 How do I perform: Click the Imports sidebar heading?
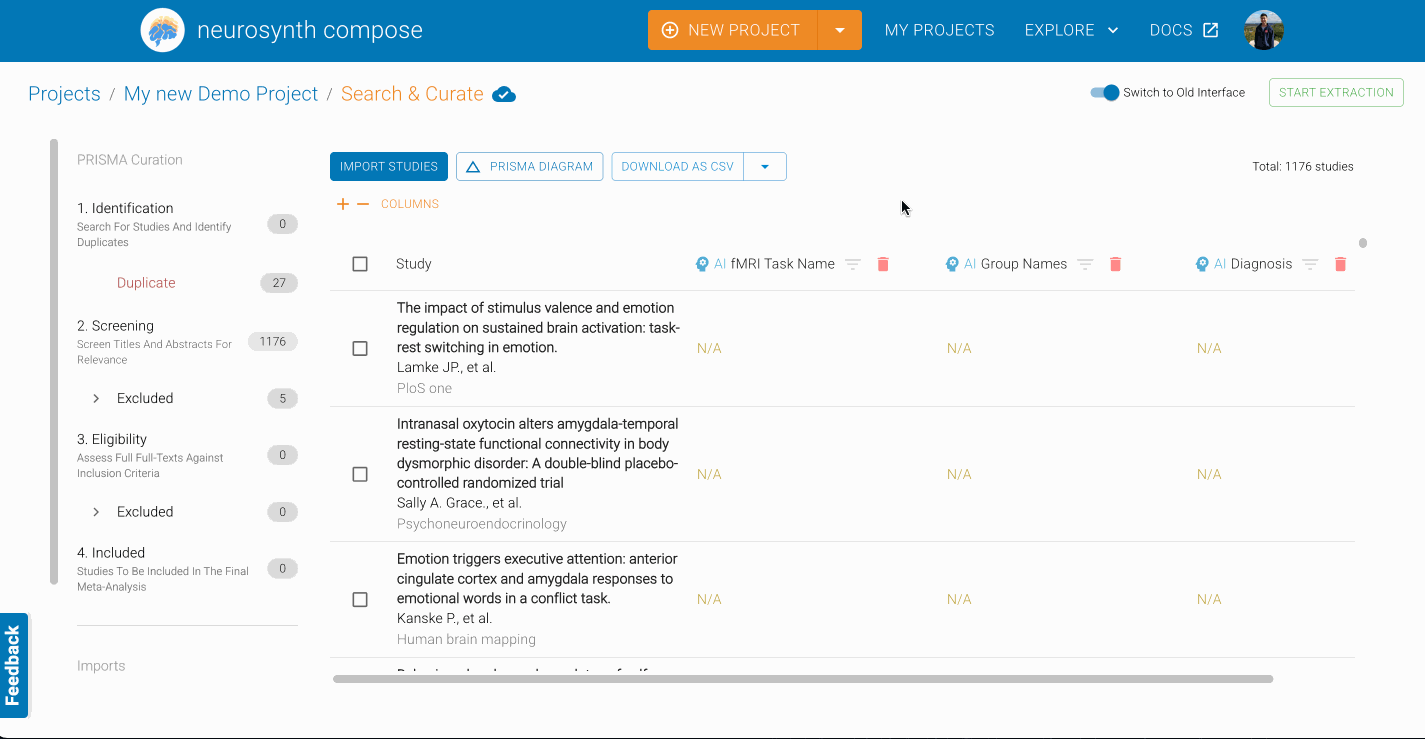coord(101,666)
